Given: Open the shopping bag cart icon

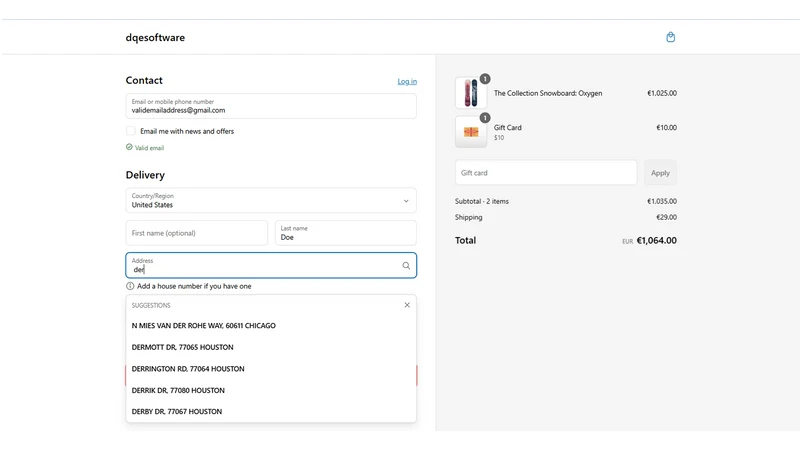Looking at the screenshot, I should (670, 37).
